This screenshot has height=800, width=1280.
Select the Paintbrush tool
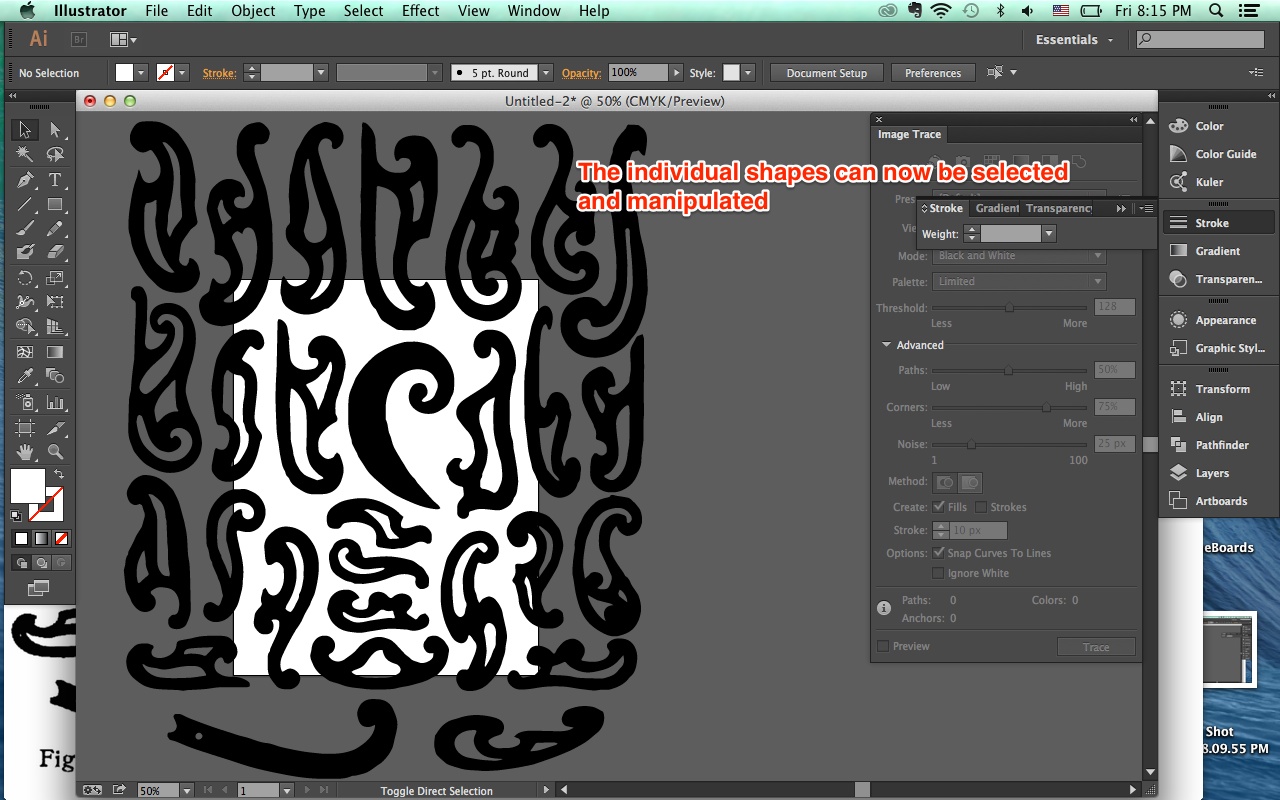click(25, 229)
